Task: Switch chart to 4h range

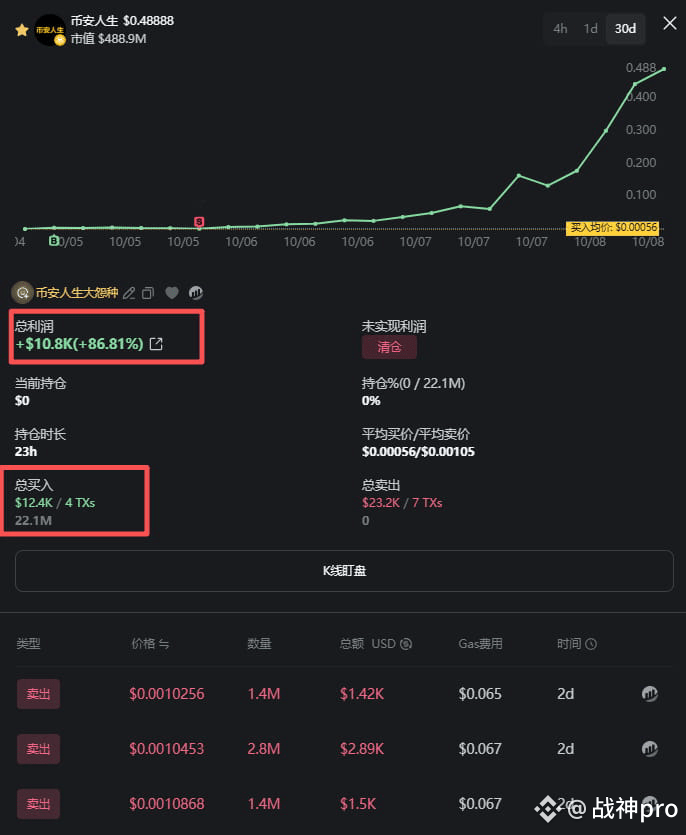Action: (x=560, y=29)
